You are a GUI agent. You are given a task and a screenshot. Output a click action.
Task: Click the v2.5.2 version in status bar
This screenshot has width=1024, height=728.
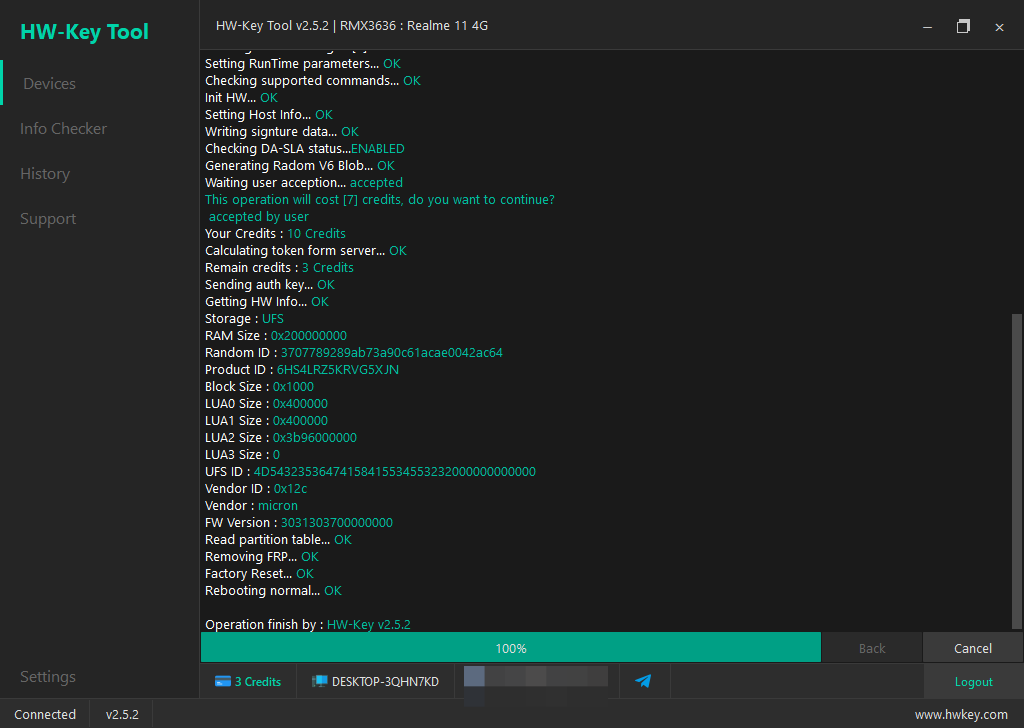point(122,714)
